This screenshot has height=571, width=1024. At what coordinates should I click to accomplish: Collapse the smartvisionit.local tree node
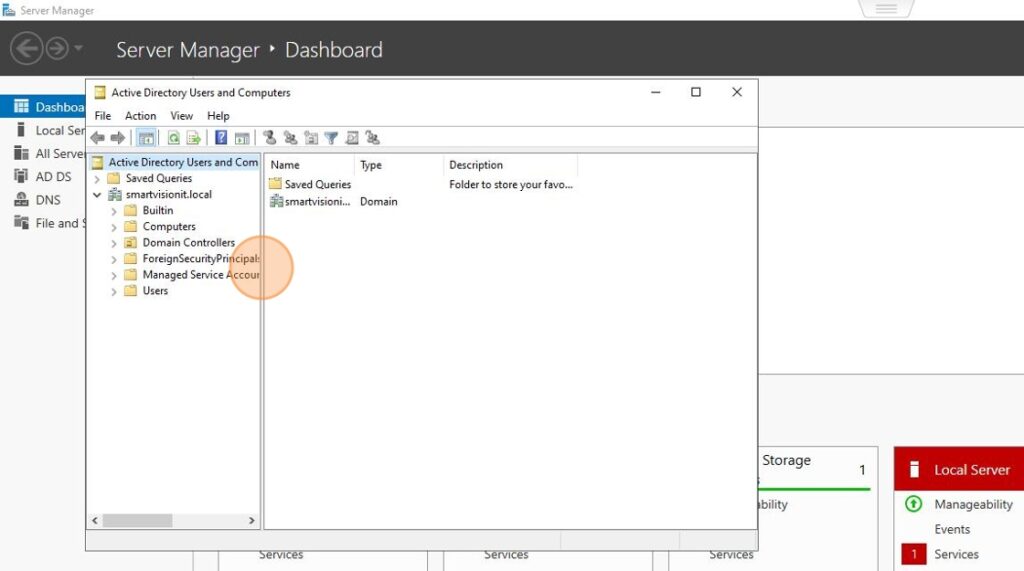pyautogui.click(x=97, y=195)
